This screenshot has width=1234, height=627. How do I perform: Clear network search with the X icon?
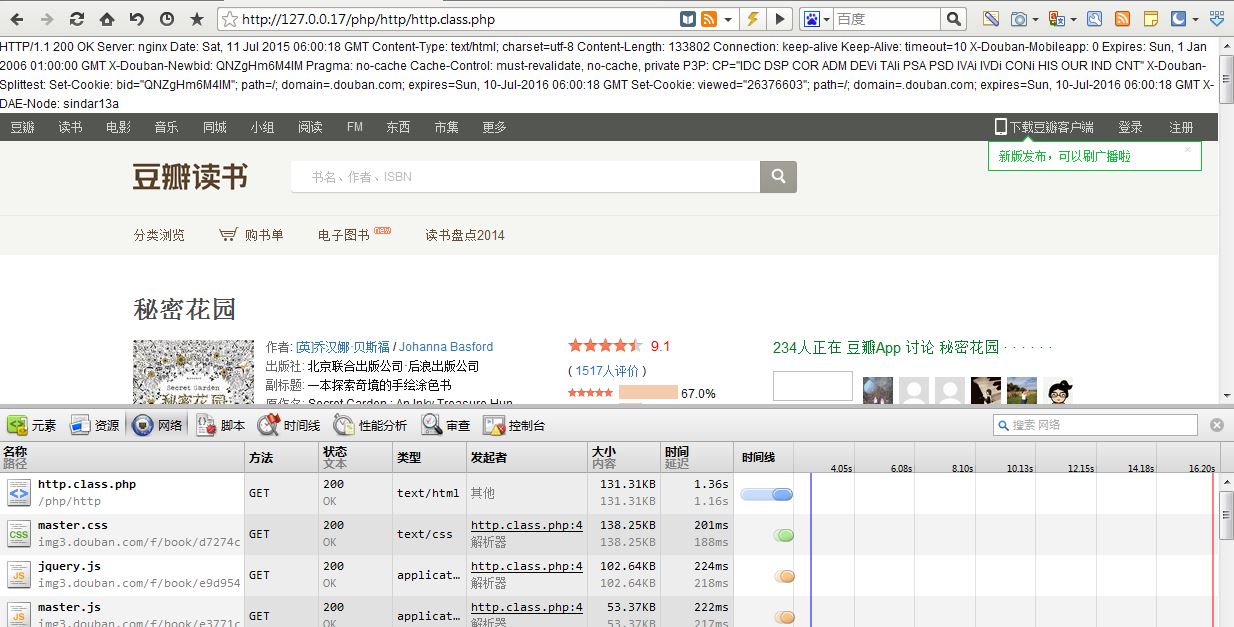click(x=1217, y=425)
